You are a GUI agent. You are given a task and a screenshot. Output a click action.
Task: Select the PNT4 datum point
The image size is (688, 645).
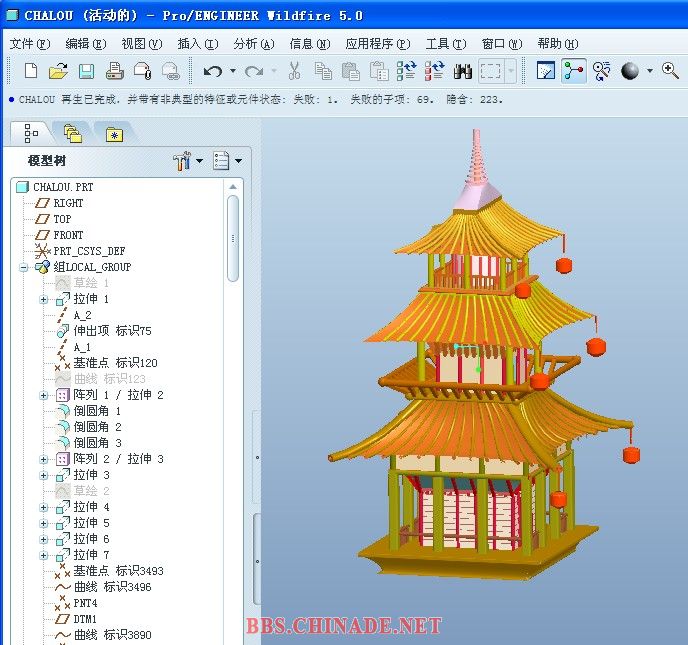pyautogui.click(x=85, y=603)
